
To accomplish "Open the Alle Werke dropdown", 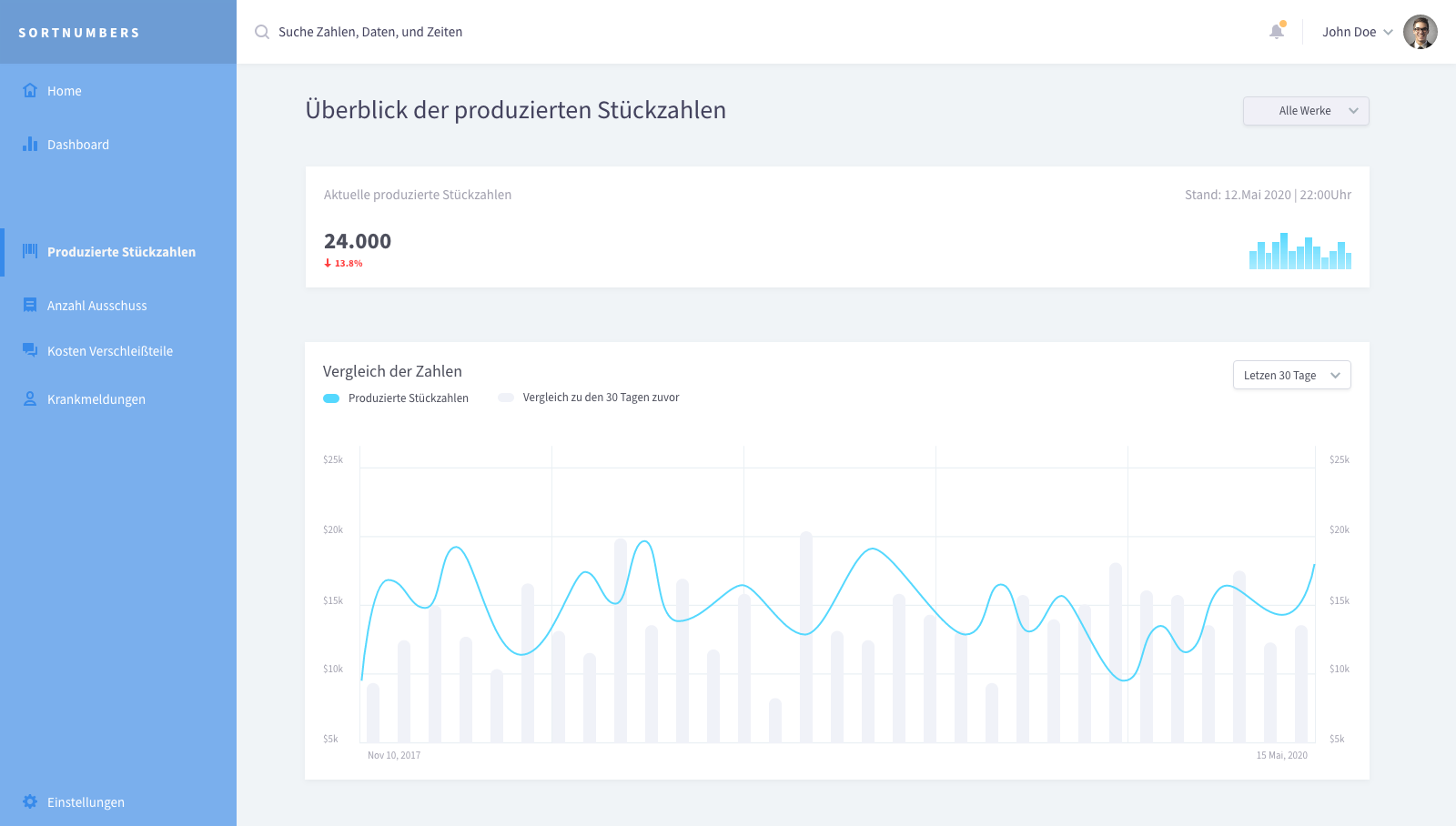I will [1306, 111].
